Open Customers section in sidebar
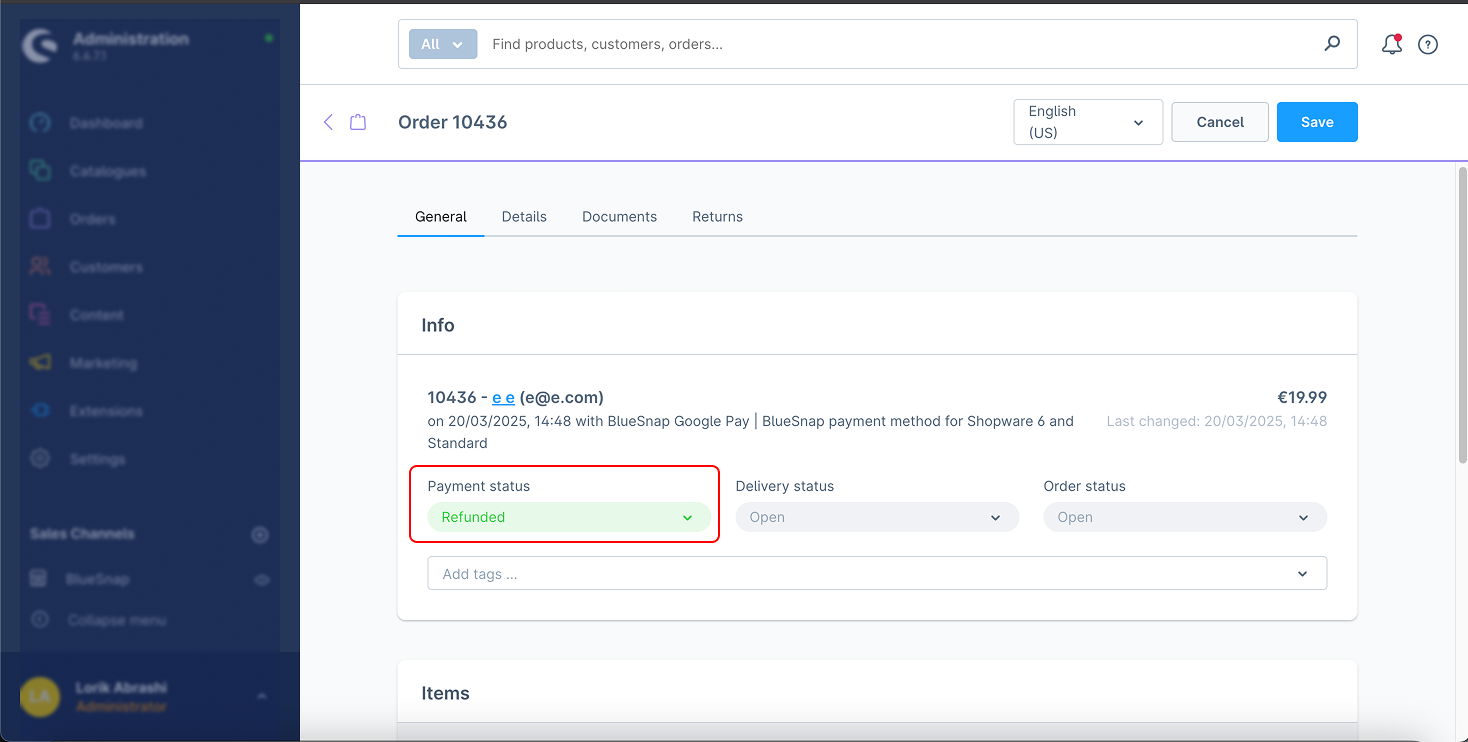The width and height of the screenshot is (1468, 742). pos(105,267)
